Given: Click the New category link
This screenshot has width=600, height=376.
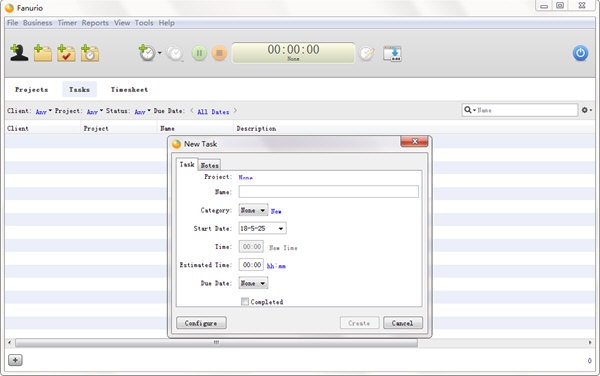Looking at the screenshot, I should point(276,211).
